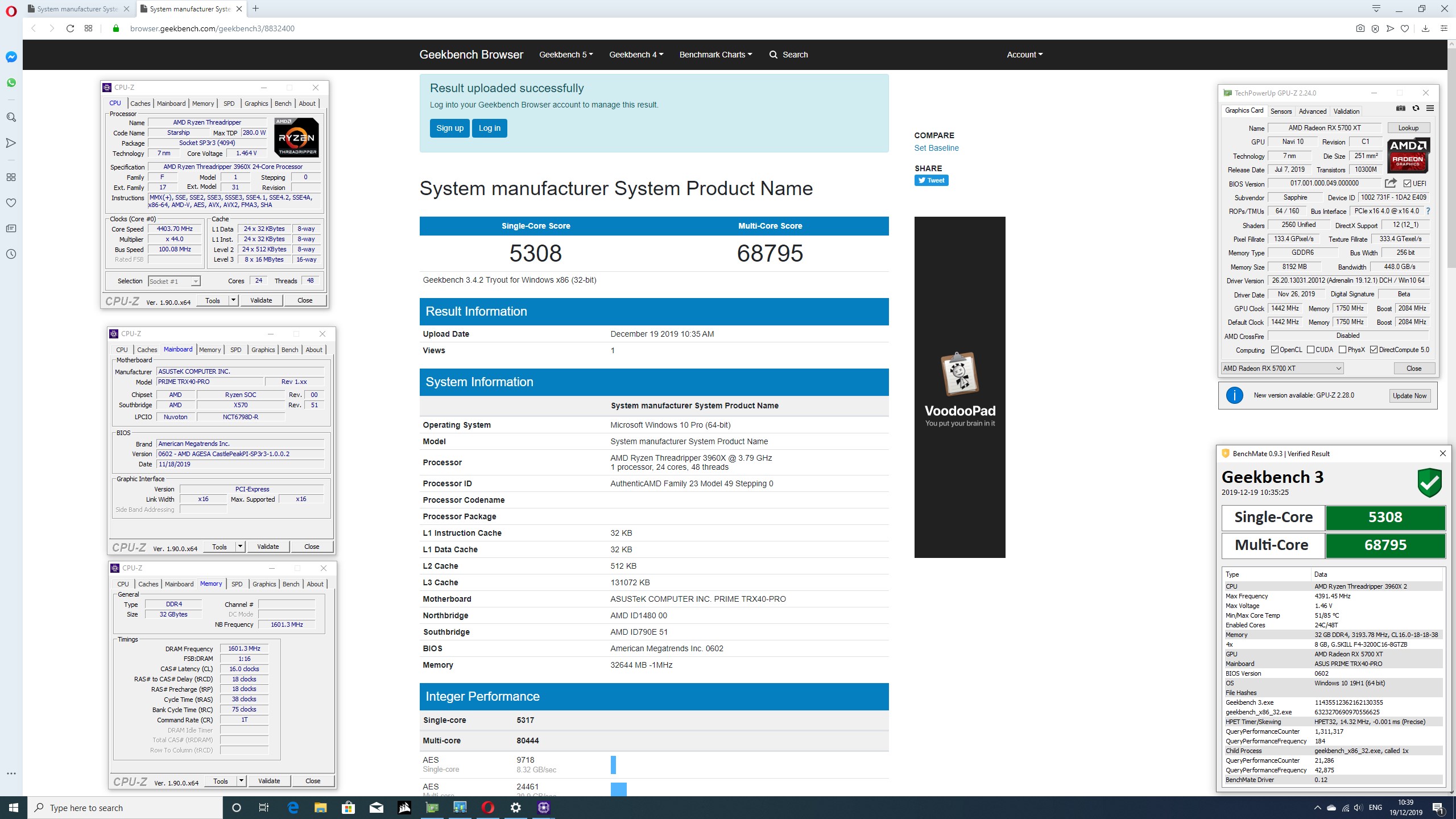Screen dimensions: 1456x819
Task: Open WhatsApp in Opera sidebar
Action: 11,83
